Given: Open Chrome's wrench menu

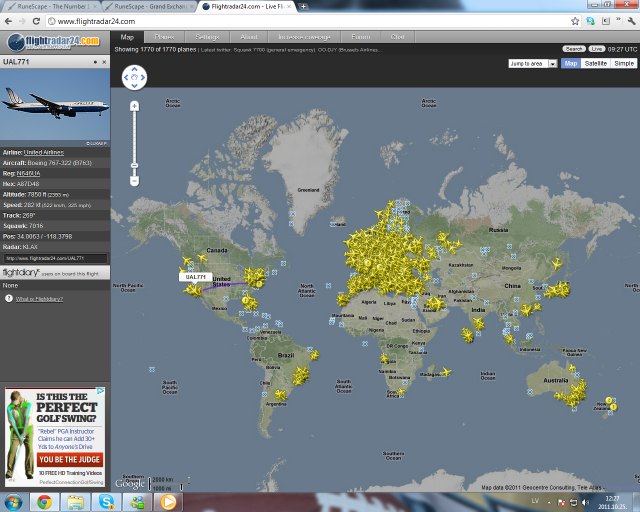Looking at the screenshot, I should [x=631, y=21].
